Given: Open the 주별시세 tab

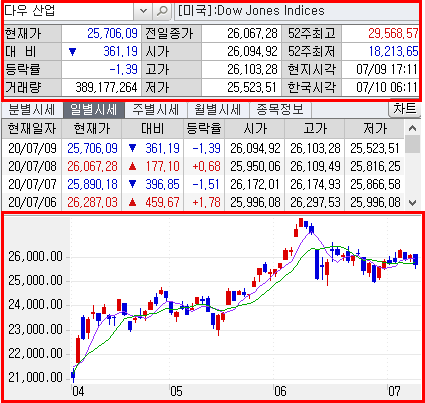Looking at the screenshot, I should [x=156, y=109].
